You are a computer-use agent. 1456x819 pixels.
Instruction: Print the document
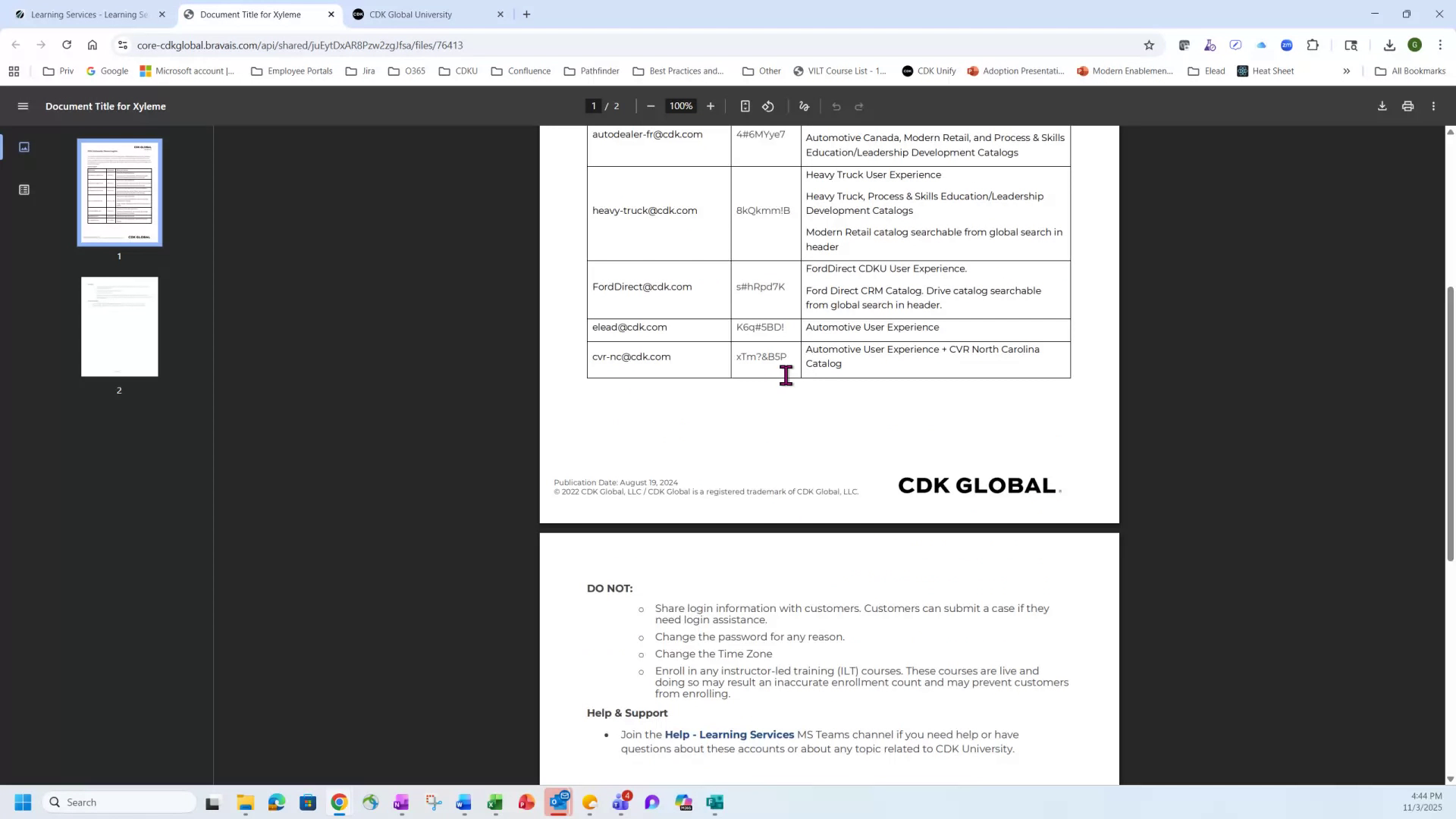[x=1407, y=106]
